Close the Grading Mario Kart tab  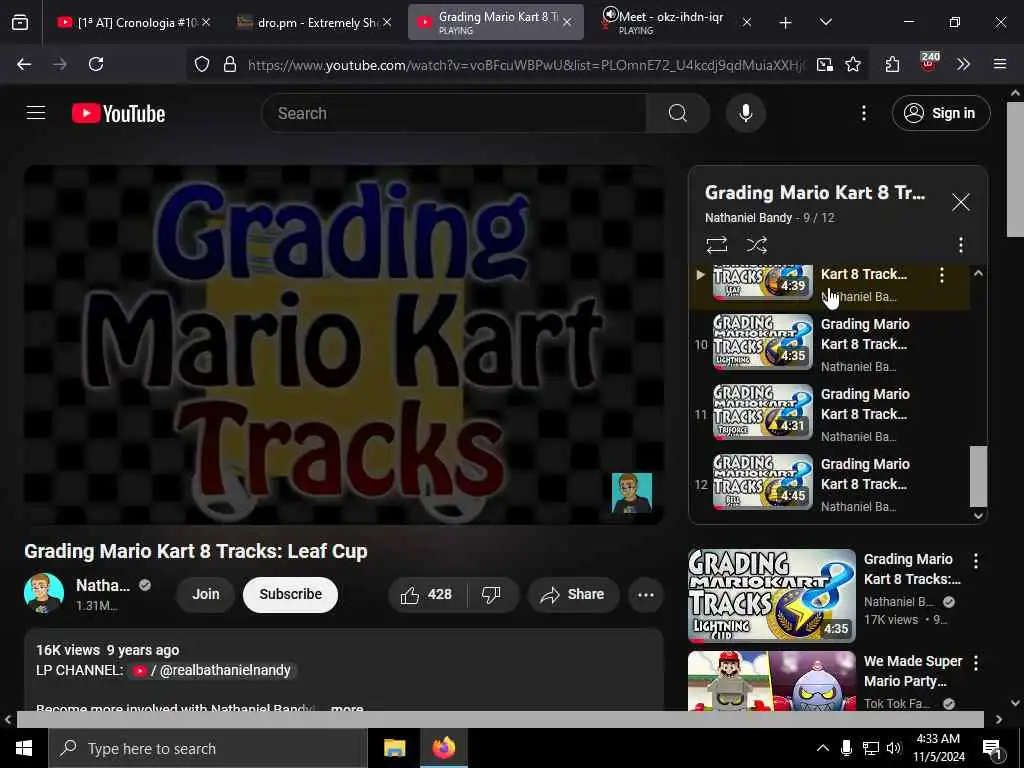coord(567,22)
